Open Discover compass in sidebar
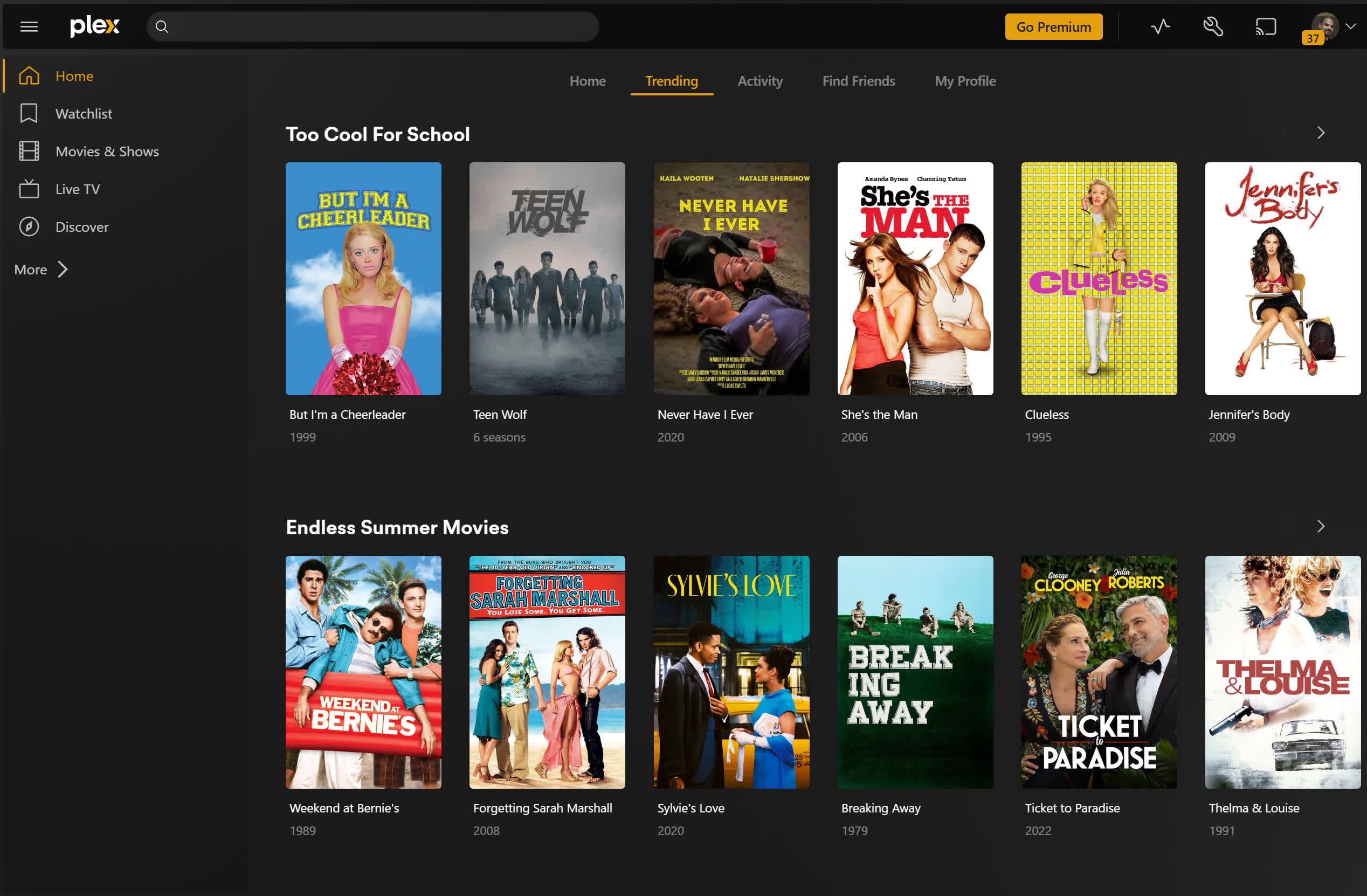Screen dimensions: 1367x896 coord(81,227)
